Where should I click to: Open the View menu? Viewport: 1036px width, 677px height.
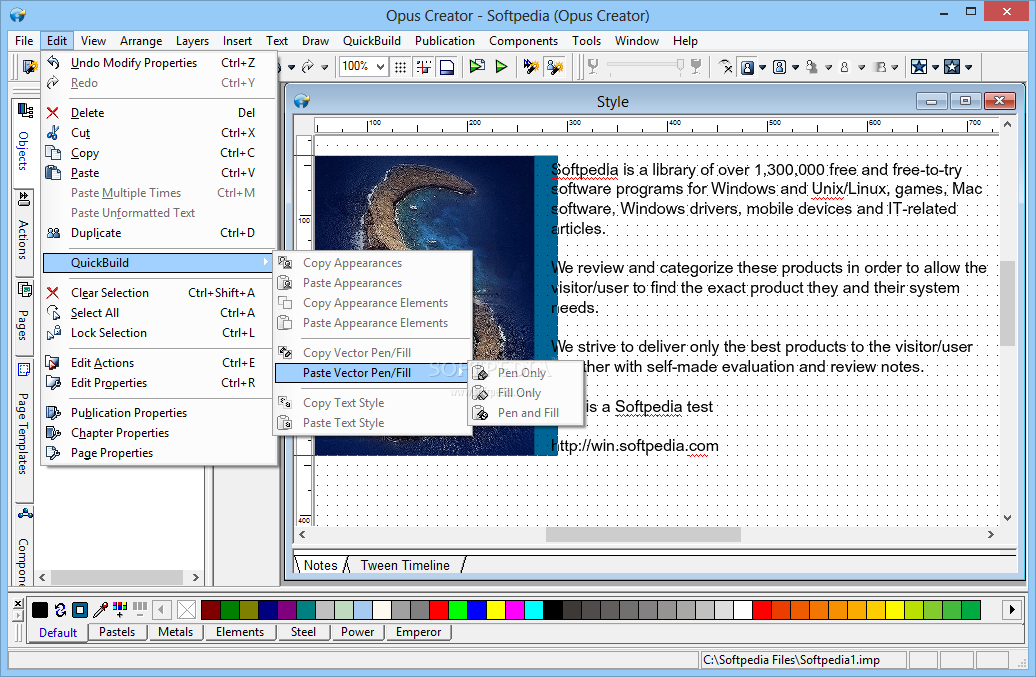(x=93, y=41)
